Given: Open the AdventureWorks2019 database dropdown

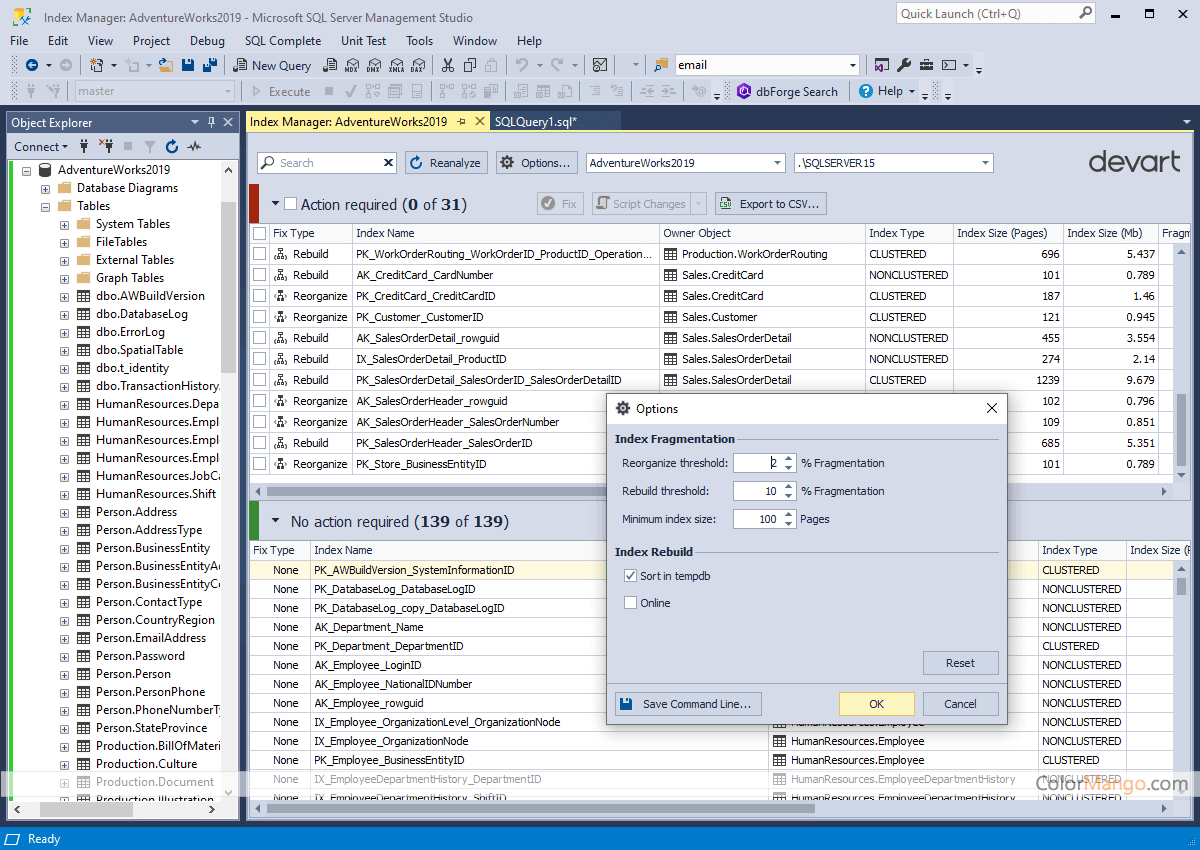Looking at the screenshot, I should tap(778, 163).
